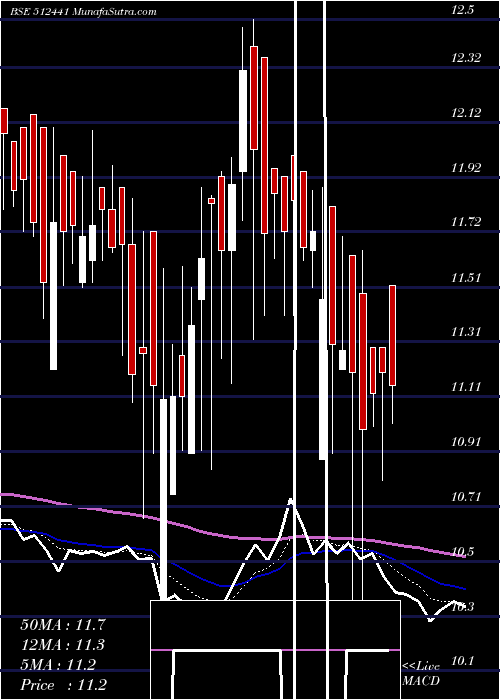The image size is (500, 700).
Task: Click the <<Live MACD label
Action: [421, 673]
